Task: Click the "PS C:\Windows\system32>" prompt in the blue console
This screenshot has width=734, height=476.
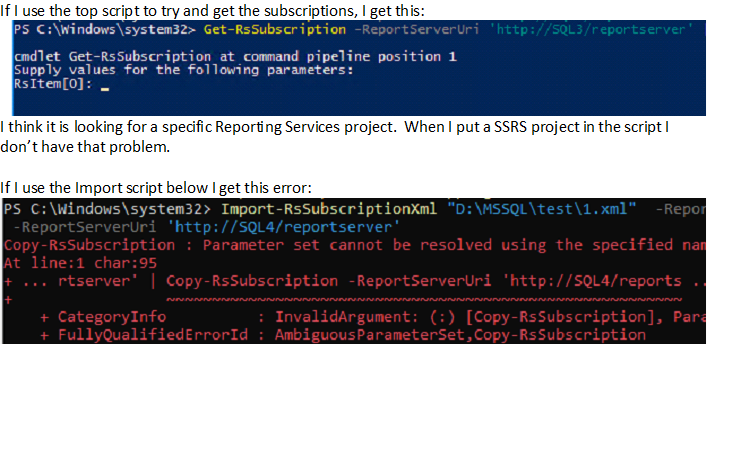Action: [x=105, y=29]
